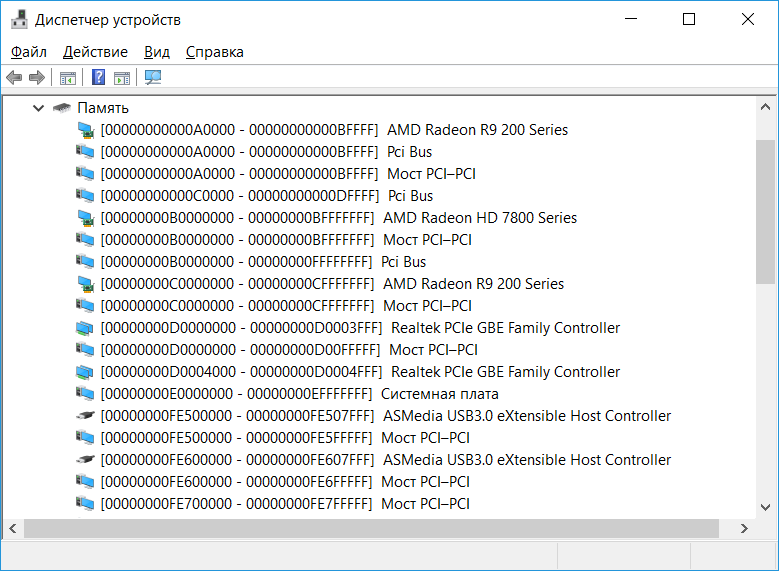Click the Forward arrow toolbar icon

click(37, 78)
